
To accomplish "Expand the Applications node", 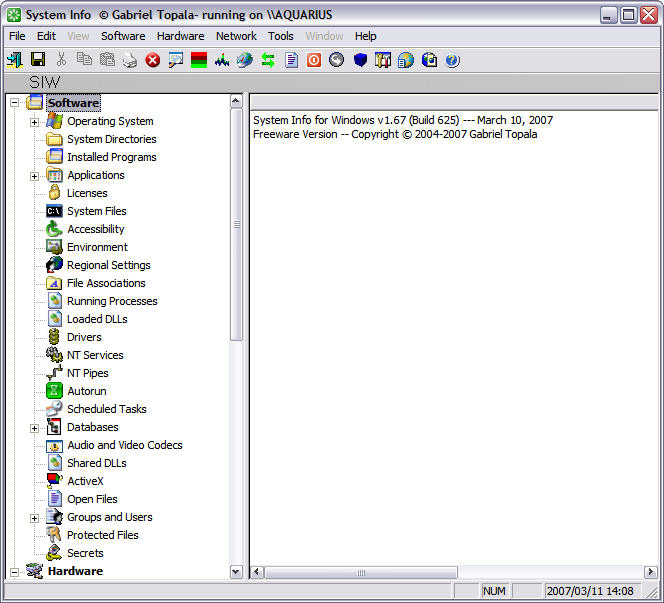I will (34, 176).
